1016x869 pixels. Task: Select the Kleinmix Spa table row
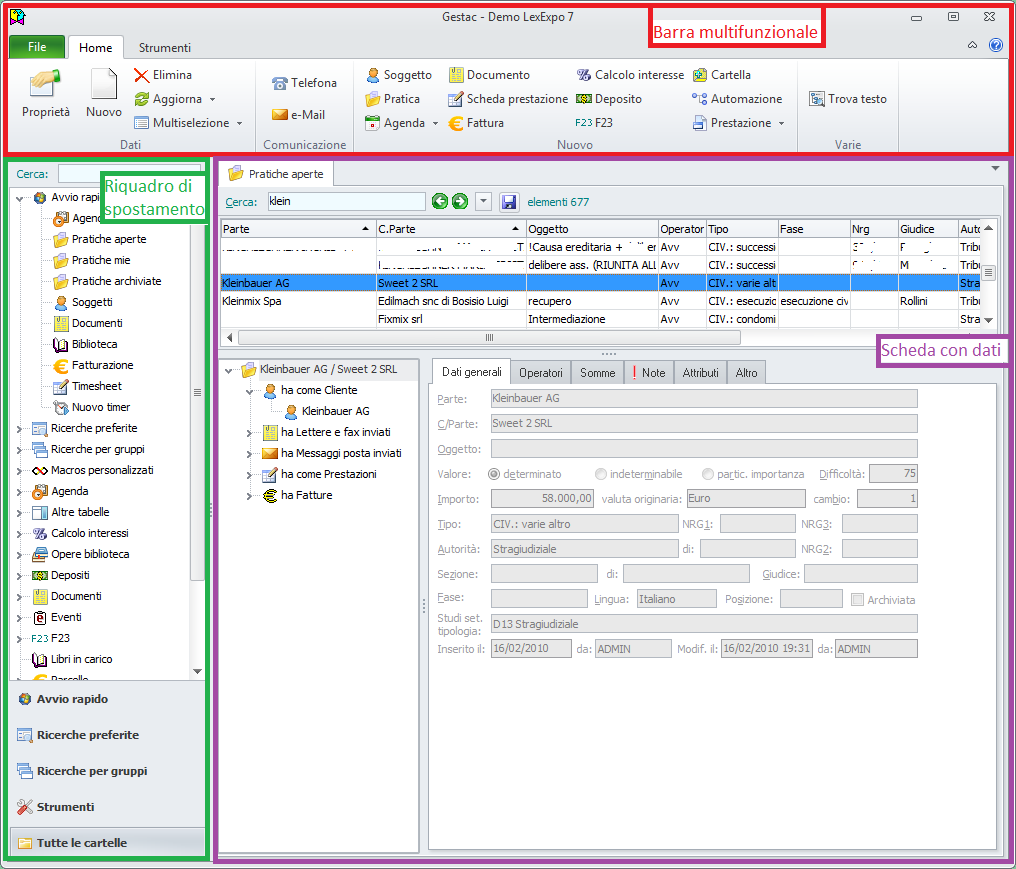coord(599,301)
